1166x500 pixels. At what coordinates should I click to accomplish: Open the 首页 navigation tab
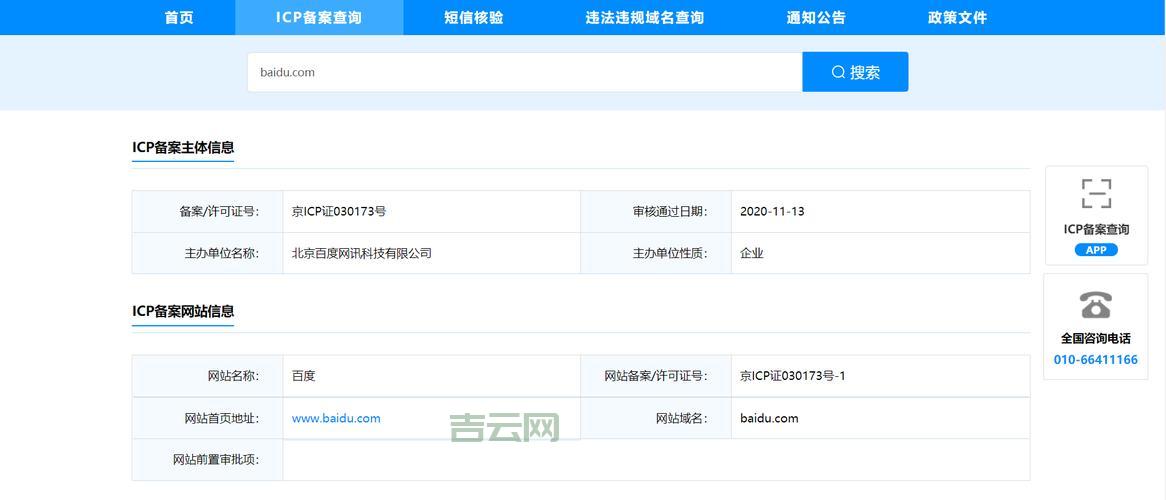(x=179, y=17)
